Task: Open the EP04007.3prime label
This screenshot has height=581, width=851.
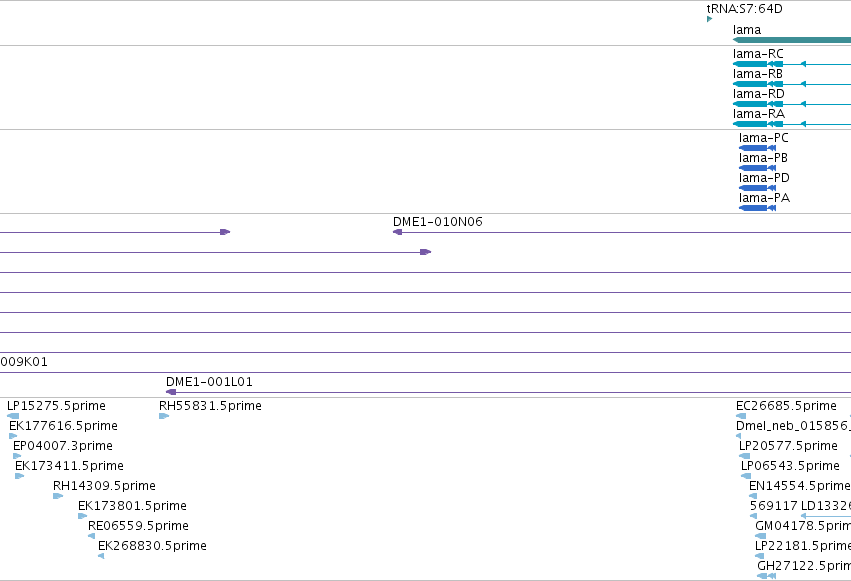Action: click(63, 446)
